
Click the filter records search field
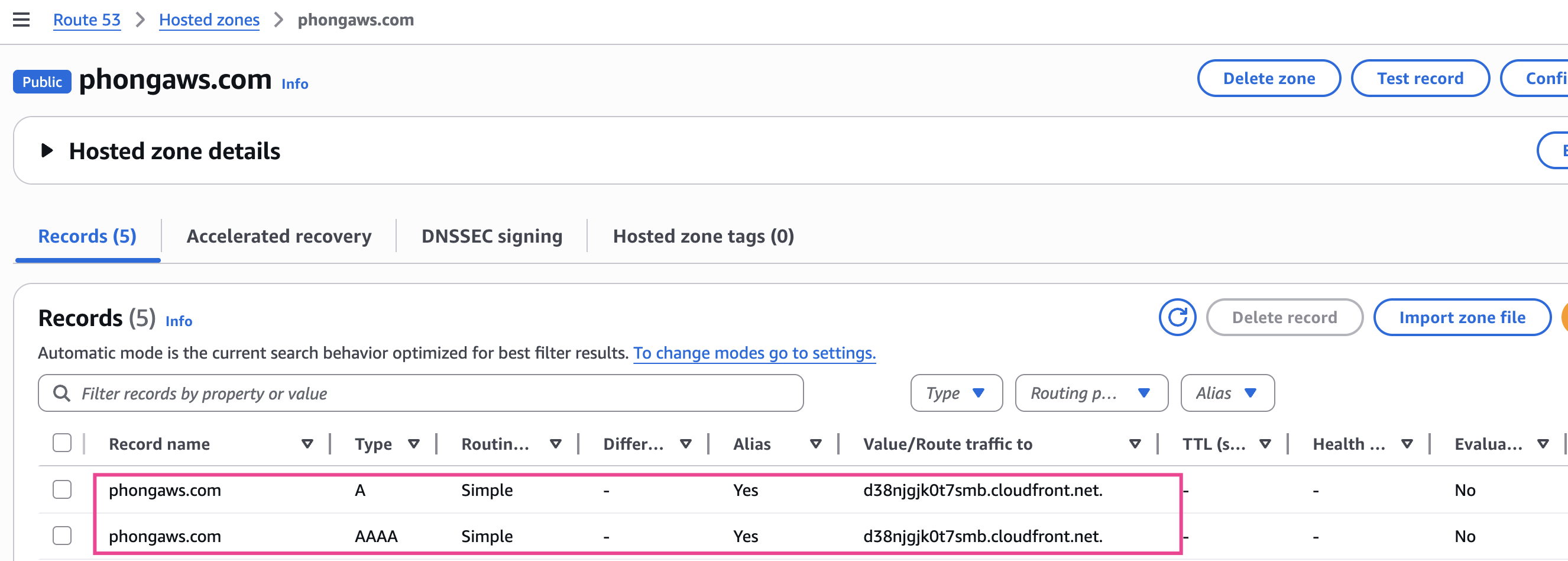click(420, 394)
